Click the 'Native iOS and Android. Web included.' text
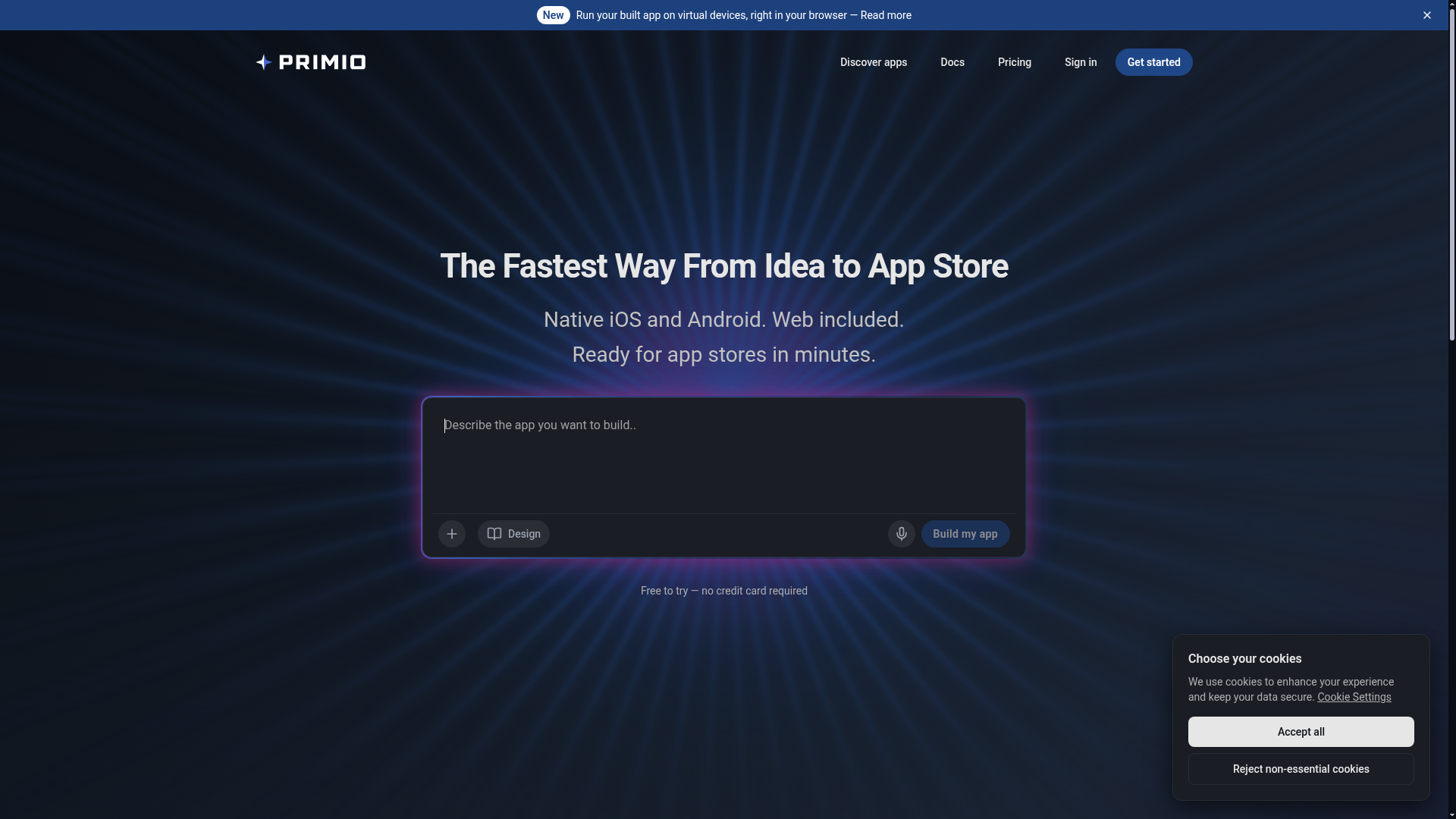 724,319
